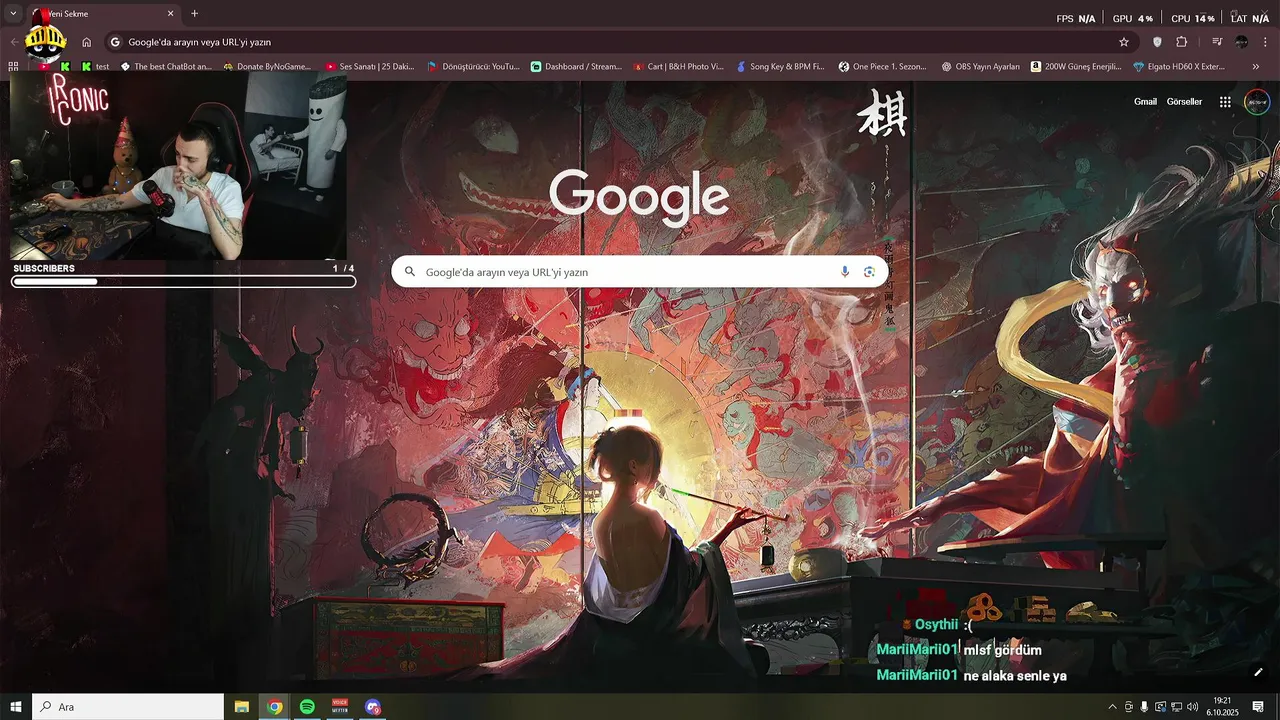Open the purple app icon right of Voicemeeter
This screenshot has height=720, width=1280.
373,707
